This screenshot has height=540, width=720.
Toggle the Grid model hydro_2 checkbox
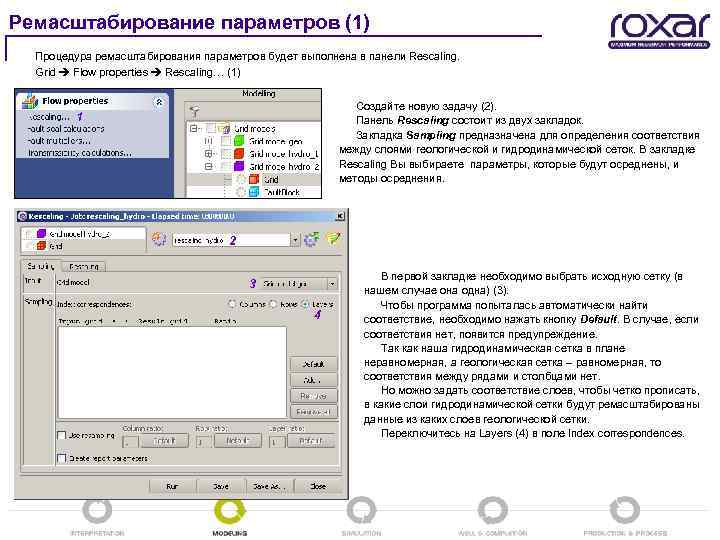coord(226,166)
